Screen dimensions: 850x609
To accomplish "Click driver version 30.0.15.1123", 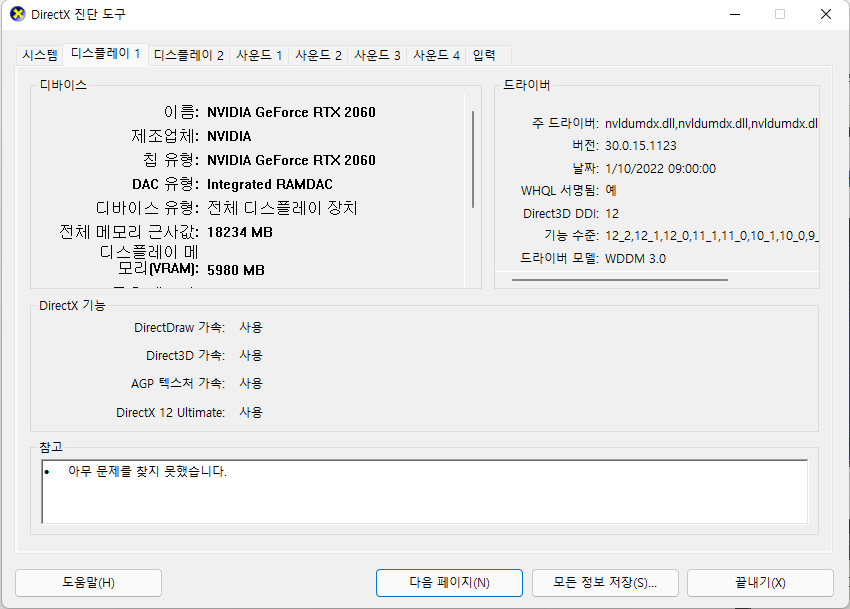I will tap(641, 146).
